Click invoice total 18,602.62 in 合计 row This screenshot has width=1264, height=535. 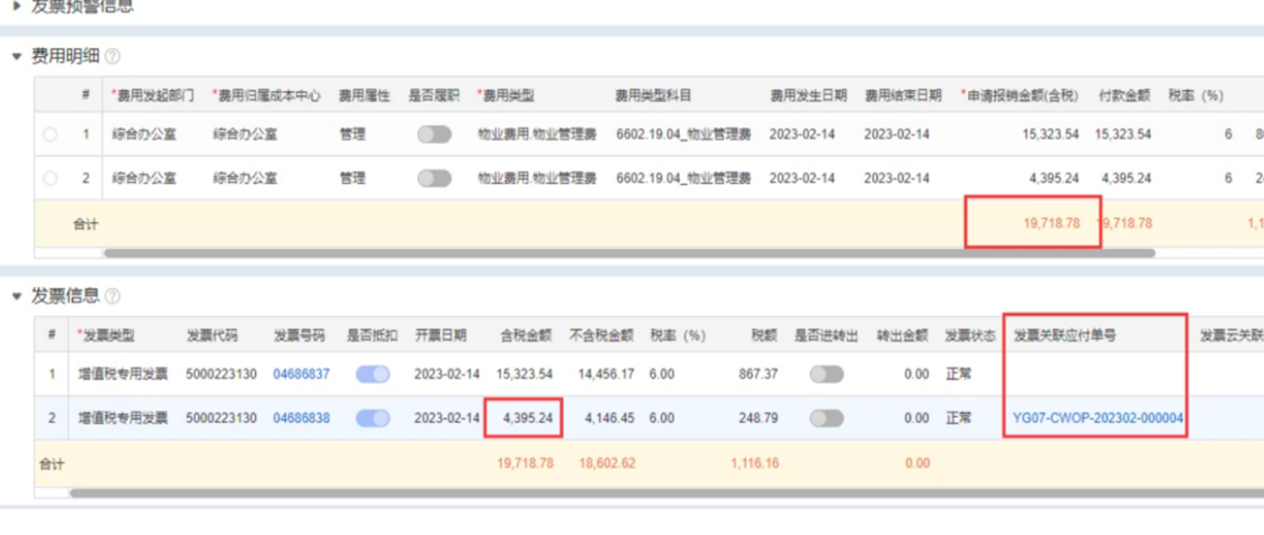(607, 463)
